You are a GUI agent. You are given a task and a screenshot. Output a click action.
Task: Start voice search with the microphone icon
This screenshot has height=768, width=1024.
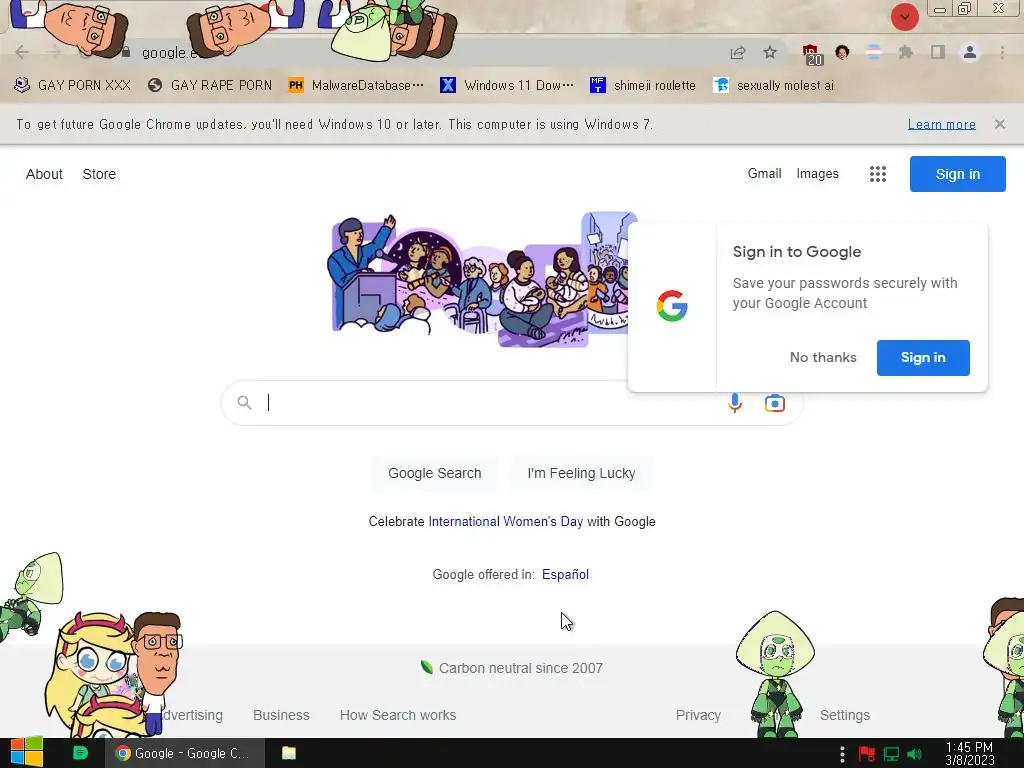[x=735, y=403]
